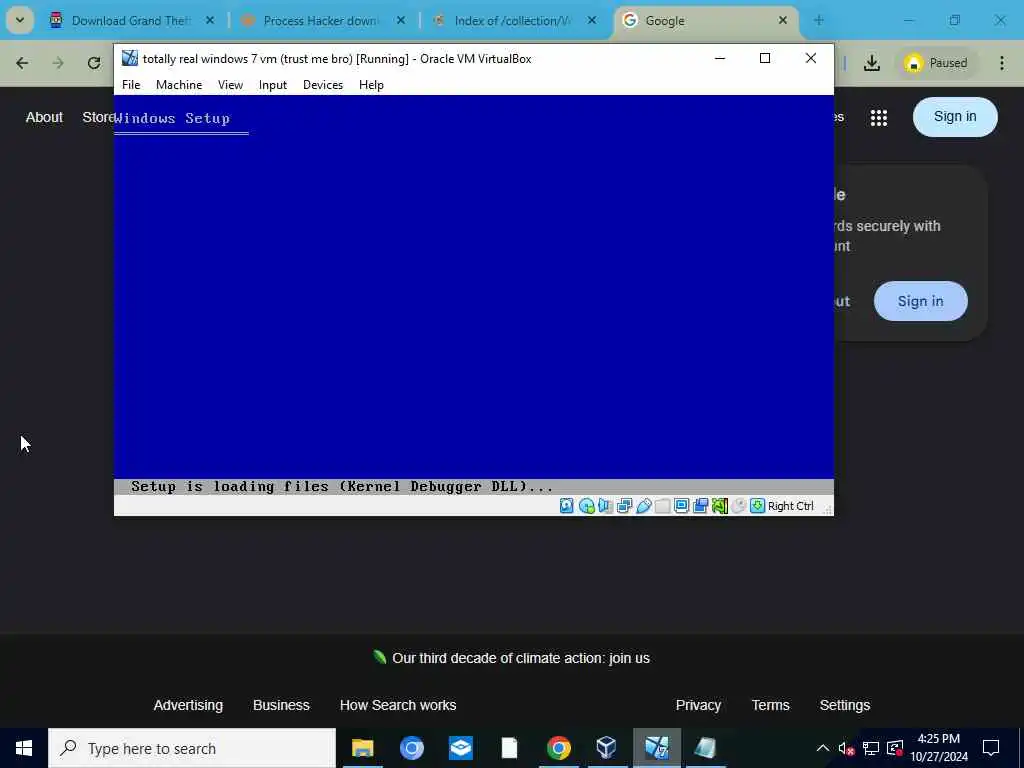Click the optical drive indicator in VirtualBox status bar
This screenshot has height=768, width=1024.
point(586,506)
